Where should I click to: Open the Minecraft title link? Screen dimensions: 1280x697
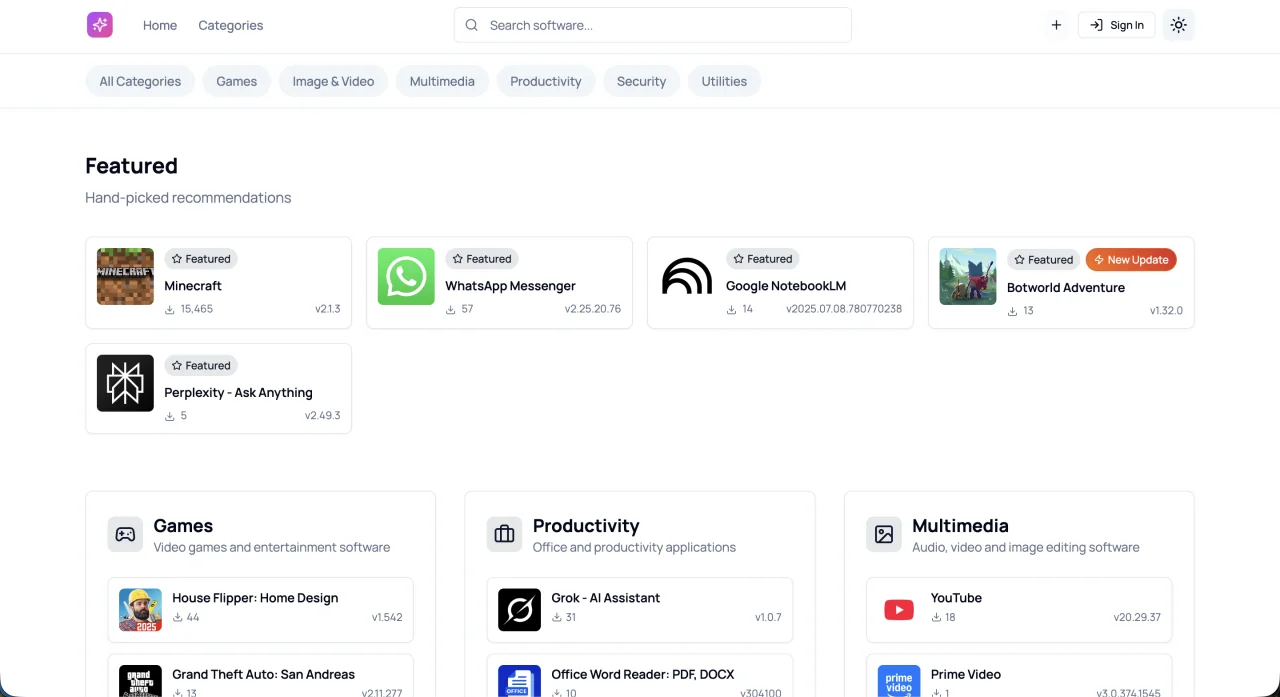193,286
